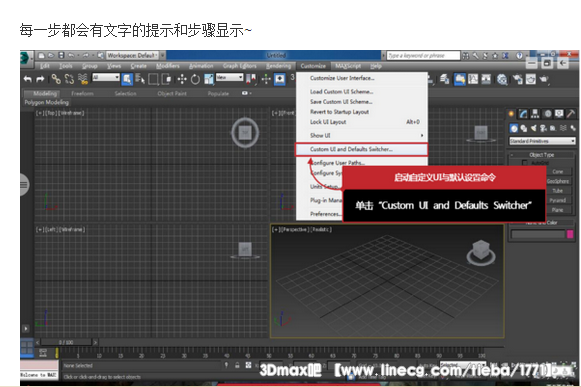Select the Select and Link chain icon

pyautogui.click(x=56, y=79)
